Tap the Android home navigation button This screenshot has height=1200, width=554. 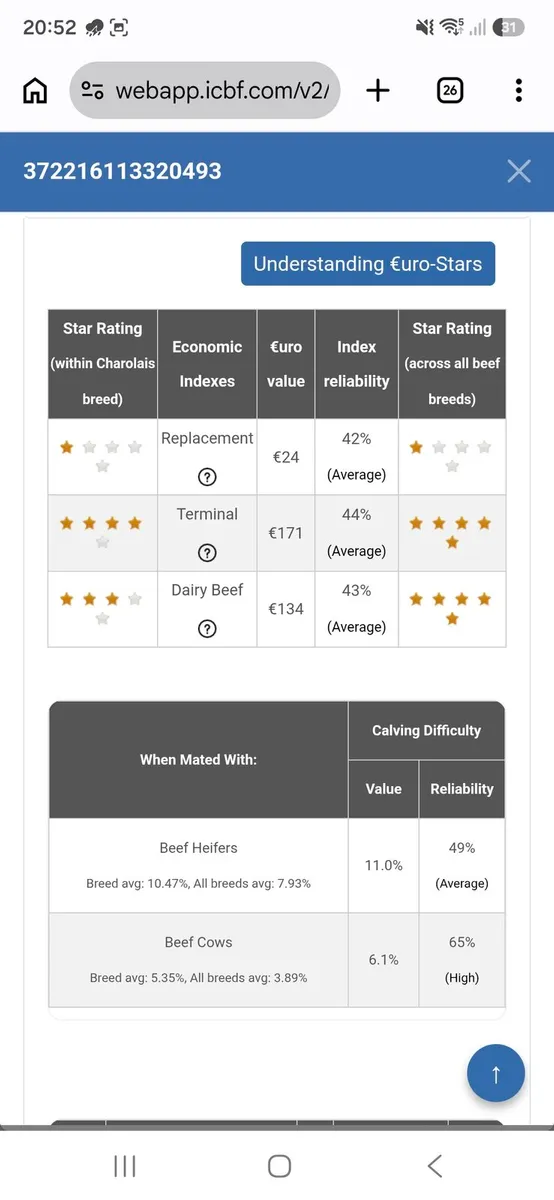pyautogui.click(x=279, y=1166)
